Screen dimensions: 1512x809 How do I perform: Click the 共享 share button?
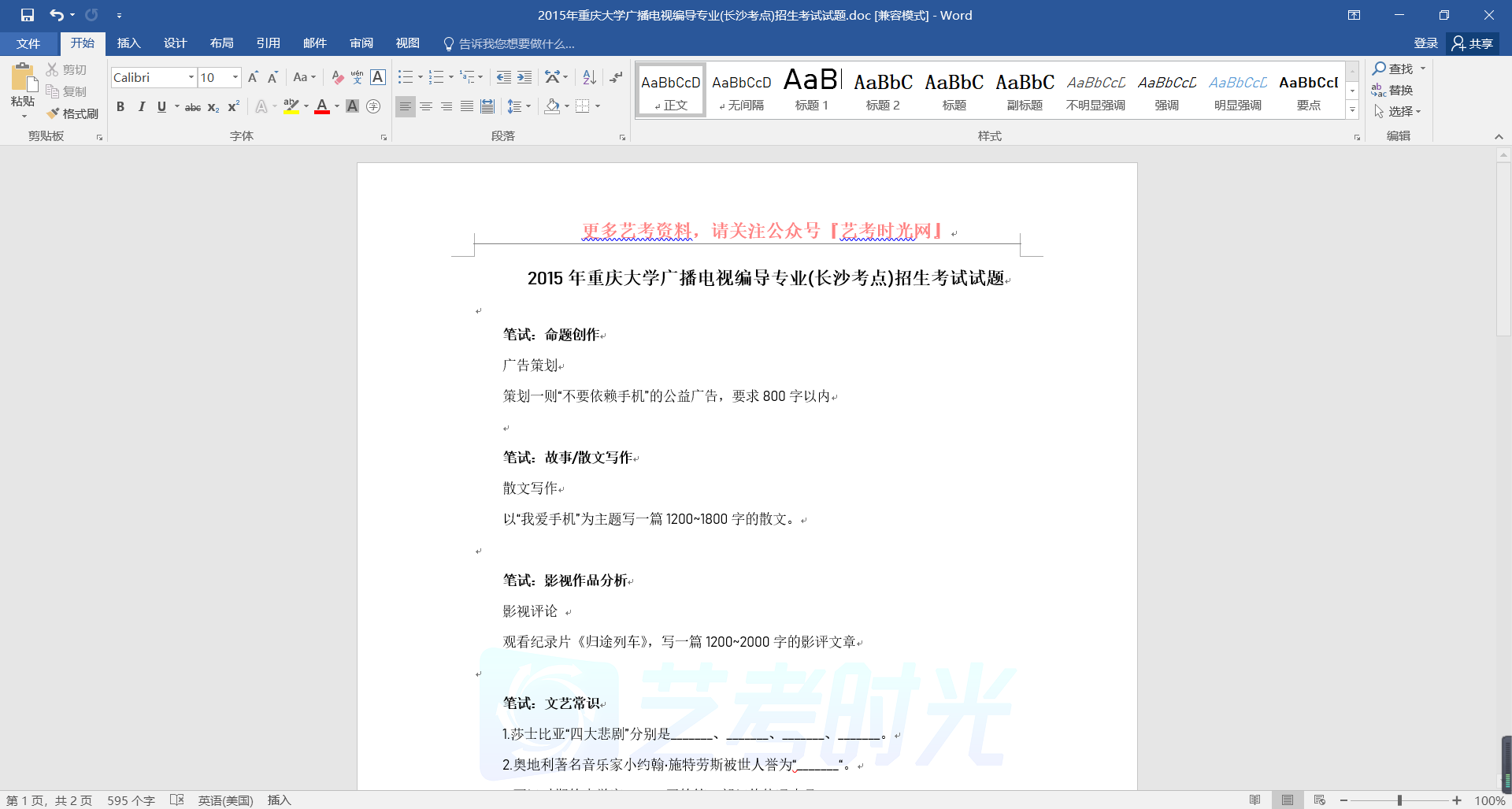1473,43
